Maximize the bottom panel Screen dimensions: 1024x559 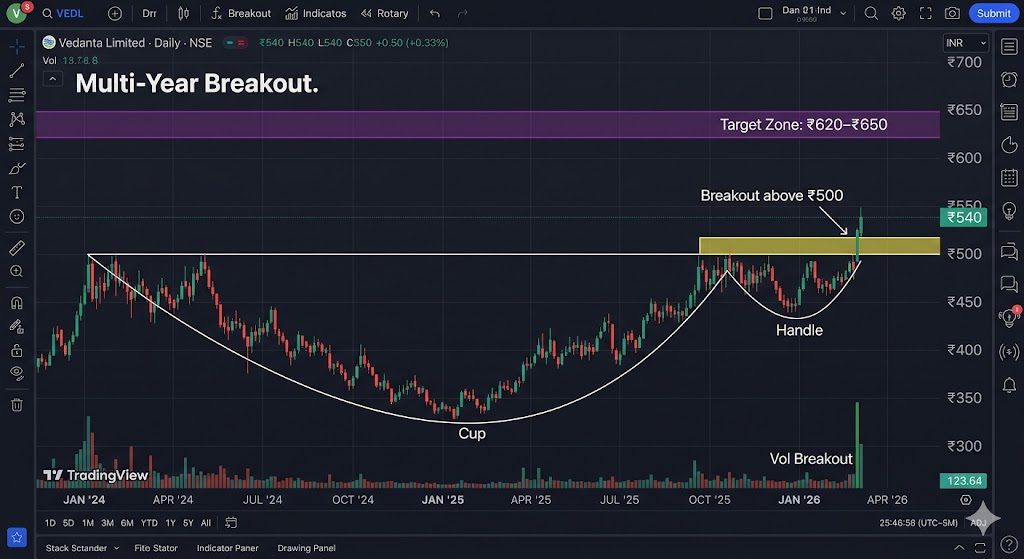980,547
